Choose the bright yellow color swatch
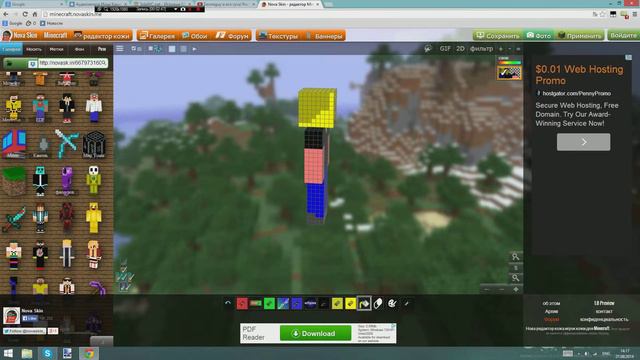This screenshot has width=640, height=360. [351, 304]
